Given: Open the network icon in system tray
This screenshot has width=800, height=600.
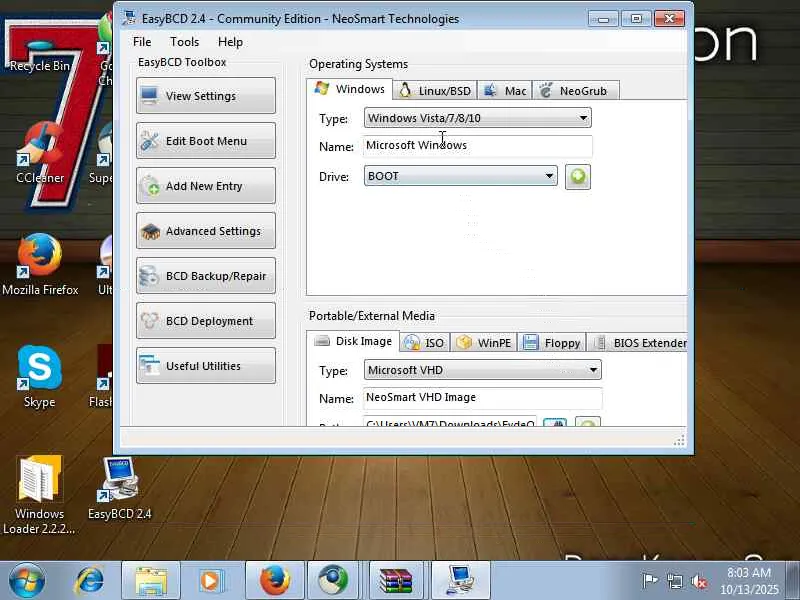Looking at the screenshot, I should click(x=674, y=581).
